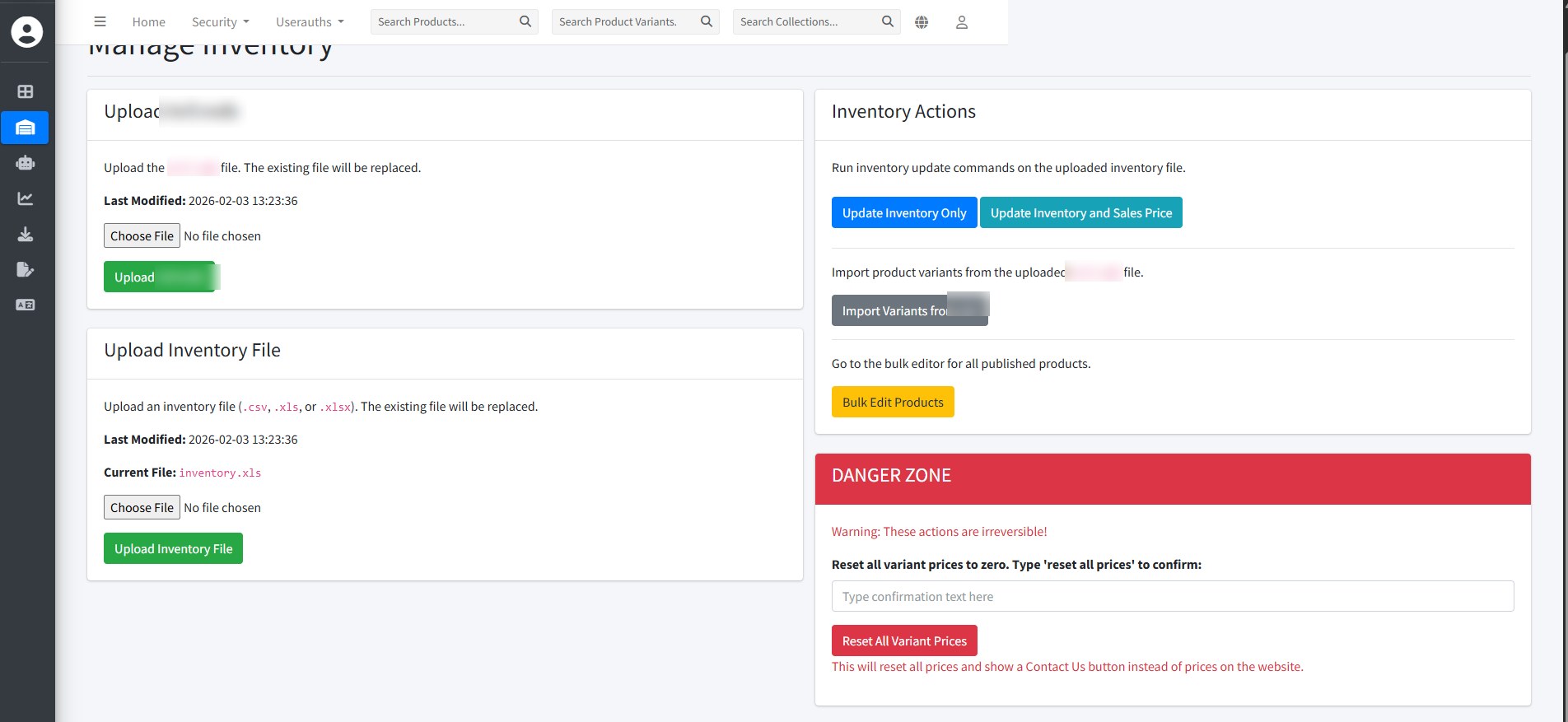Go to Home in the navigation bar
This screenshot has height=722, width=1568.
[x=149, y=22]
